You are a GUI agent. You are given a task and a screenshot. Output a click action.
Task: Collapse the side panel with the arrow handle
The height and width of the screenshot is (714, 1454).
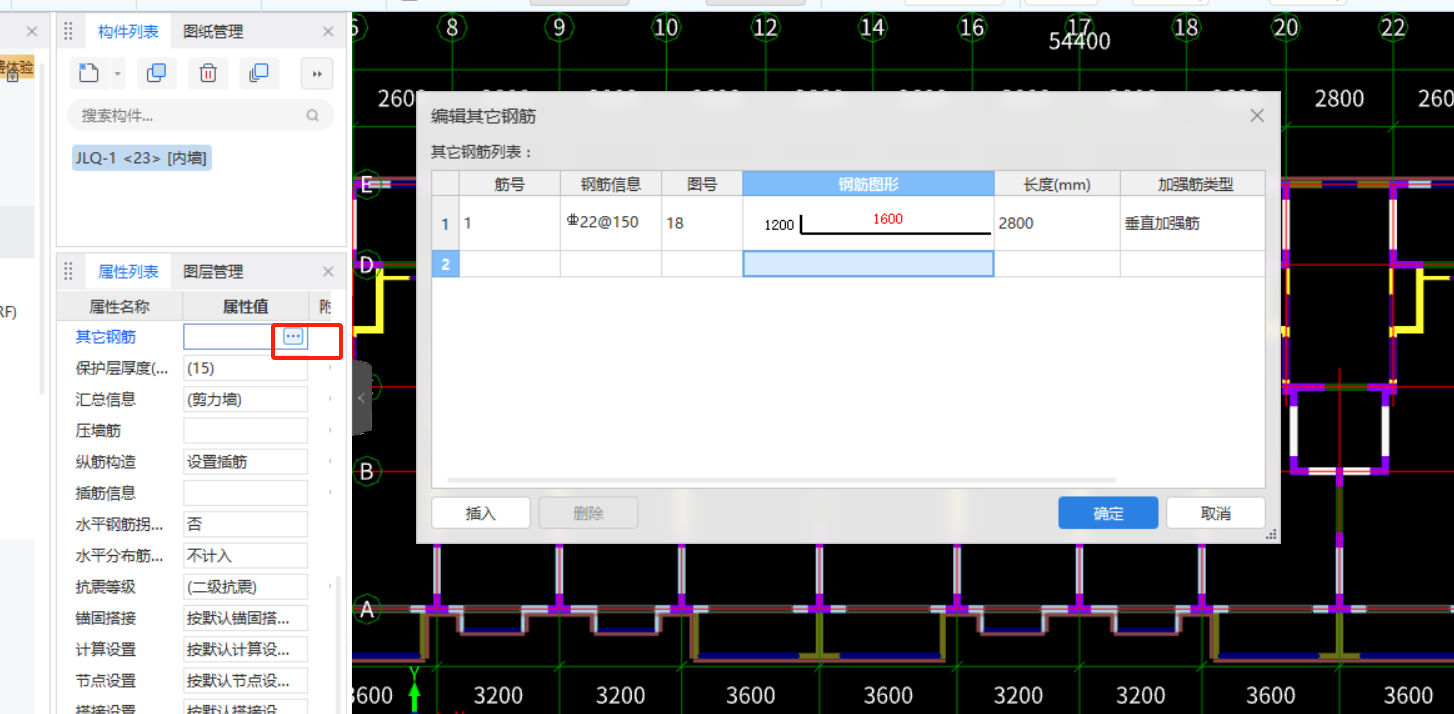coord(361,398)
